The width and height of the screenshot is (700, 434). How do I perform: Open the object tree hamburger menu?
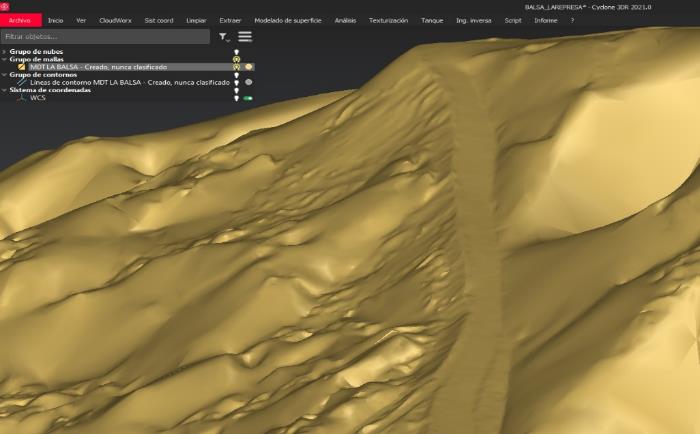244,36
